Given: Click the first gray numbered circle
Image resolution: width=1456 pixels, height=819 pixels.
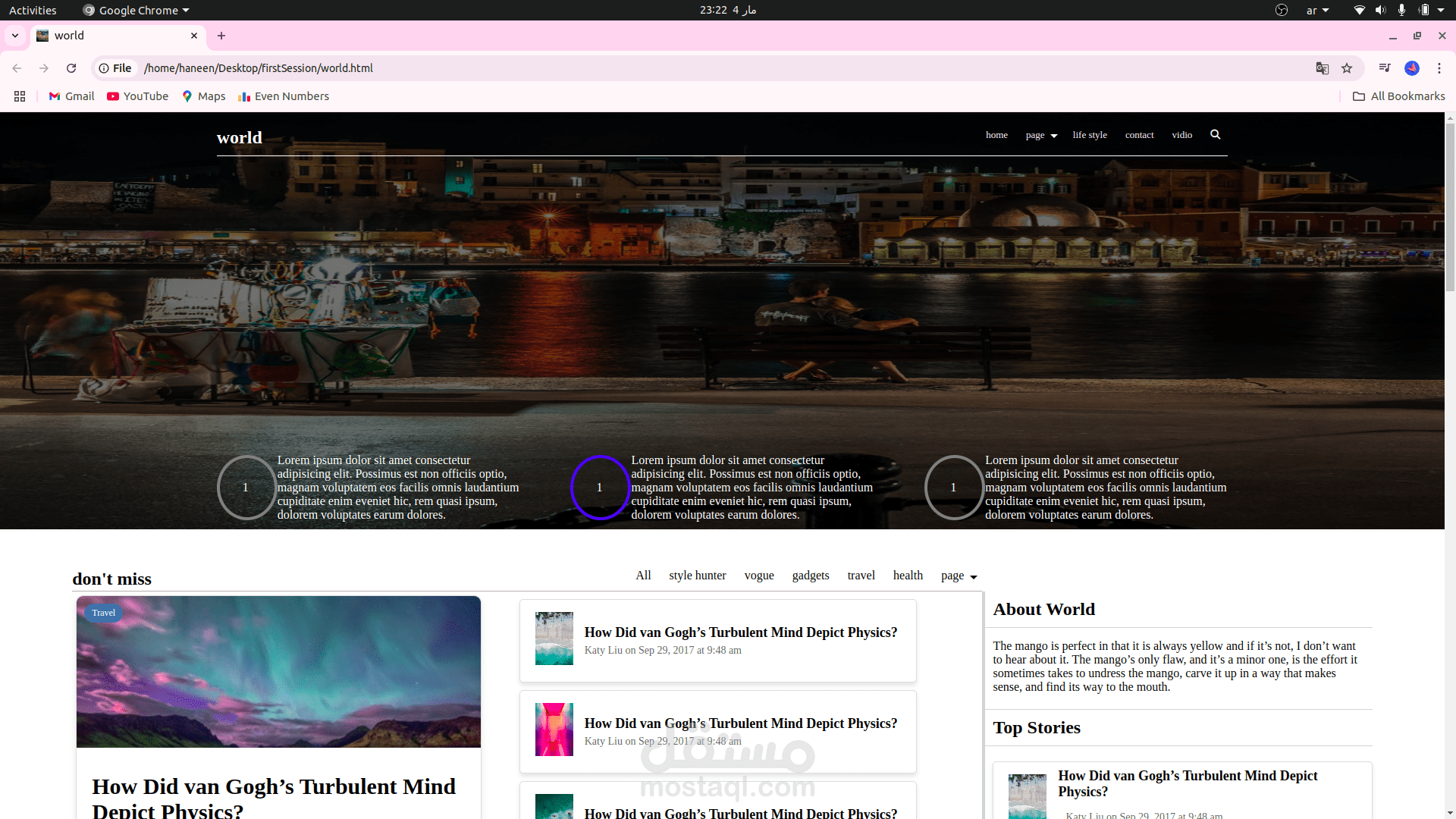Looking at the screenshot, I should pos(246,488).
